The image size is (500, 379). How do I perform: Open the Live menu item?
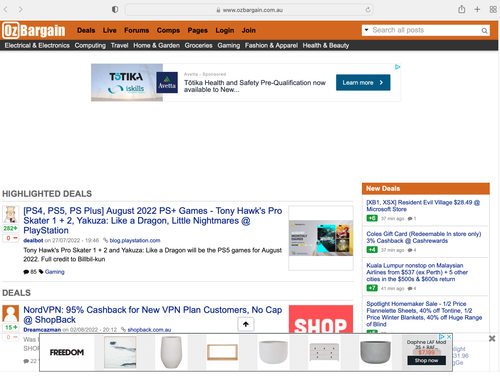[110, 30]
